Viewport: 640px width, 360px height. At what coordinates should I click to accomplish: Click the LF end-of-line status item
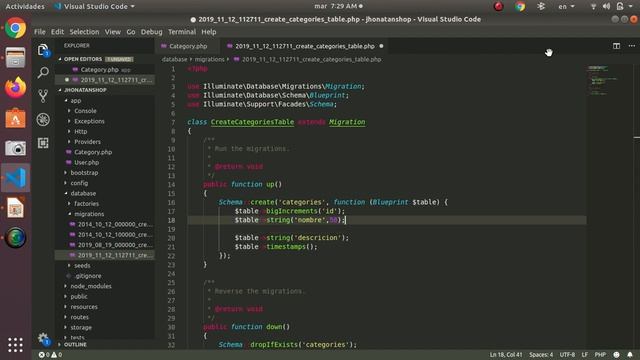tap(585, 355)
